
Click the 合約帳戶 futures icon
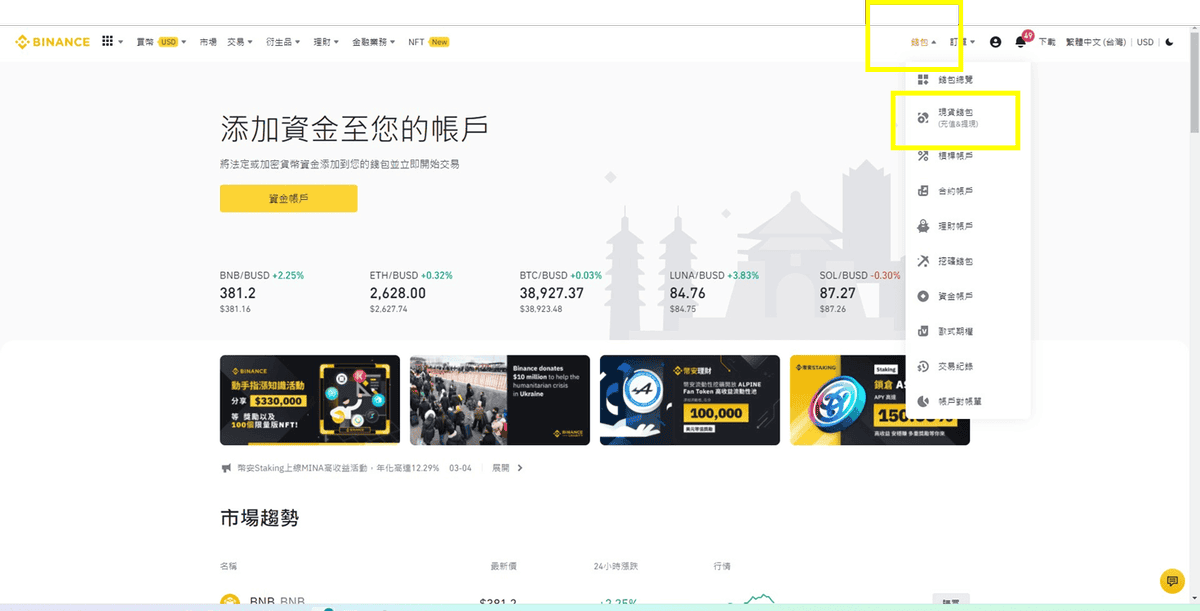[x=923, y=190]
